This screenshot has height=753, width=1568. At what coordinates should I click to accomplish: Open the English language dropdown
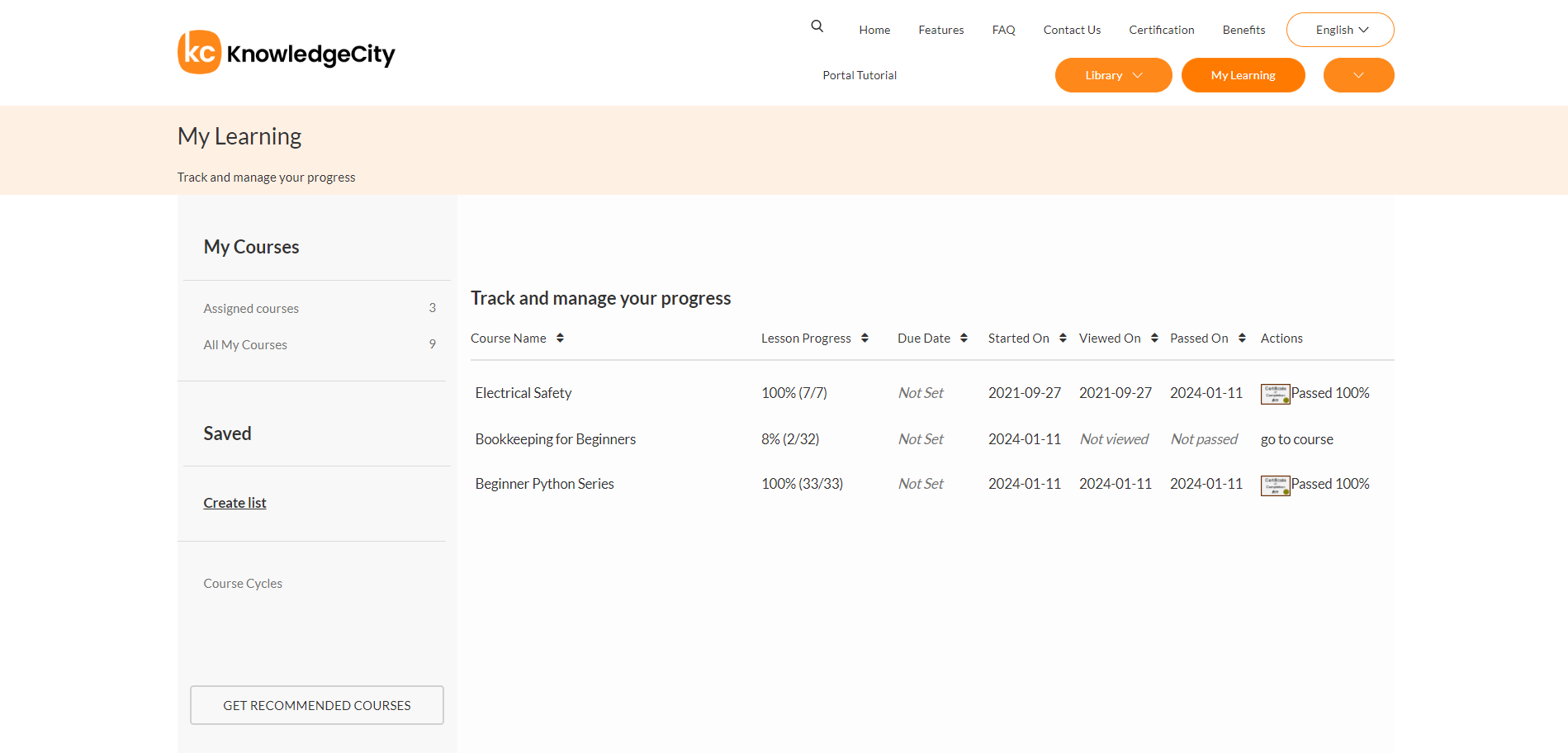coord(1339,29)
